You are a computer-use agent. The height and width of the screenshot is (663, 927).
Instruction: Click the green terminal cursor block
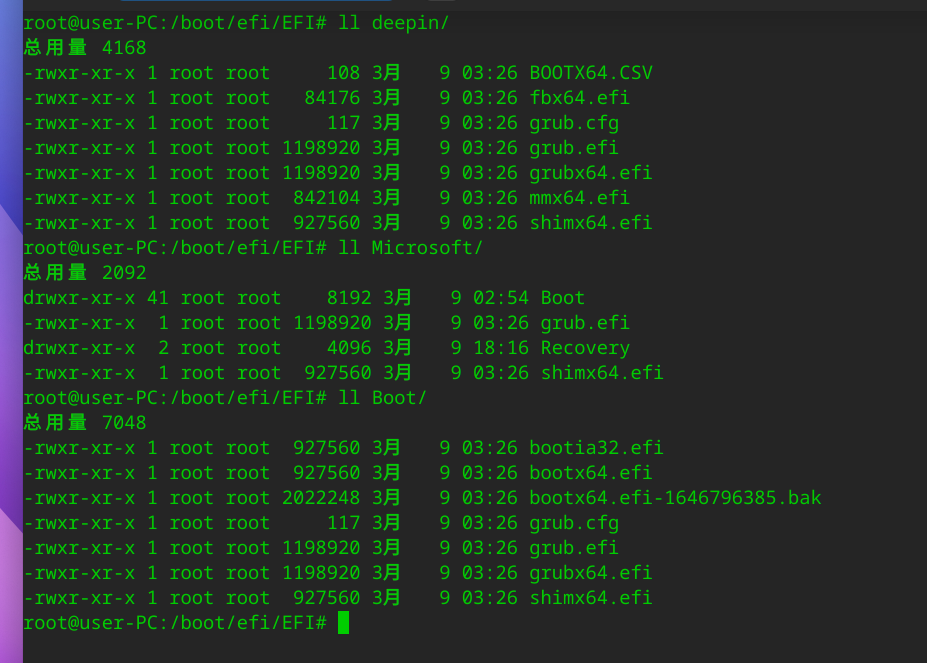point(344,623)
